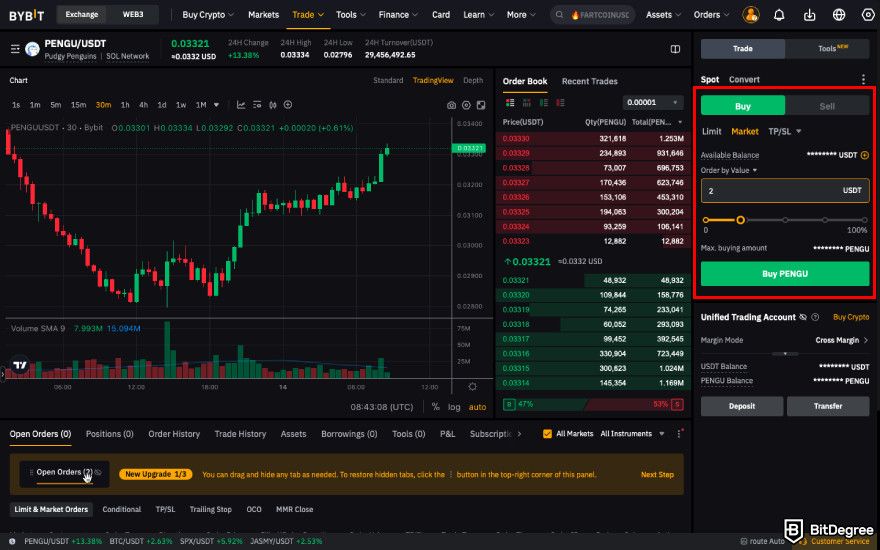880x550 pixels.
Task: Switch to the Convert tab
Action: 744,80
